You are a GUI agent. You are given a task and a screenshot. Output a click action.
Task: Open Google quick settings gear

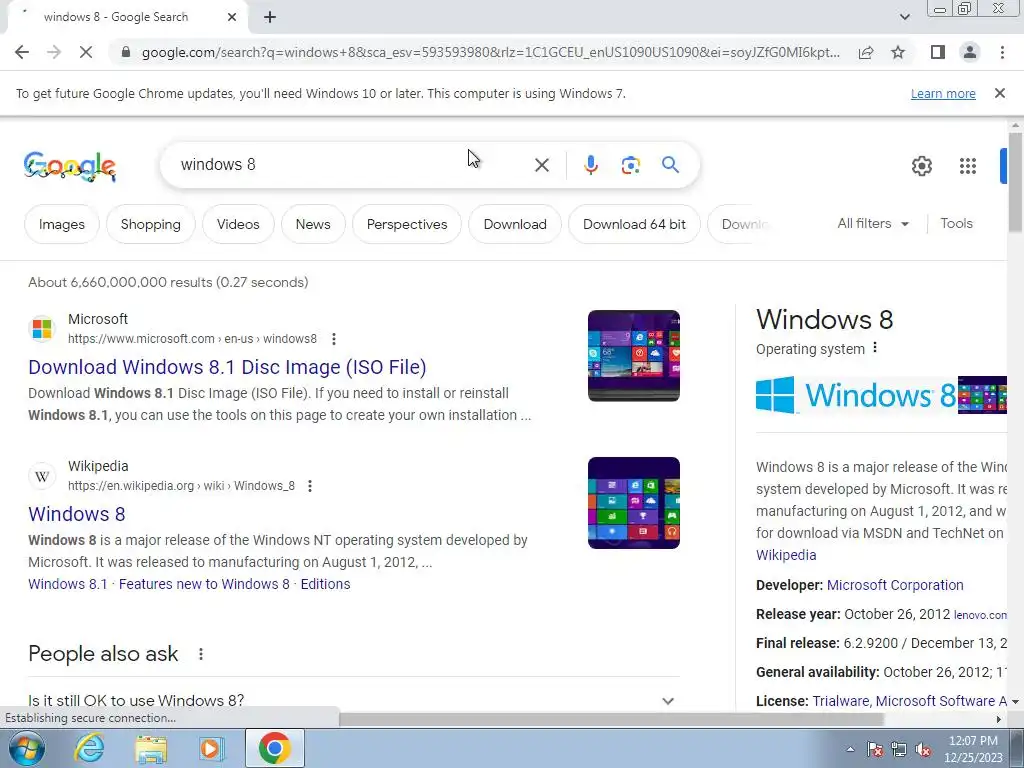[921, 166]
